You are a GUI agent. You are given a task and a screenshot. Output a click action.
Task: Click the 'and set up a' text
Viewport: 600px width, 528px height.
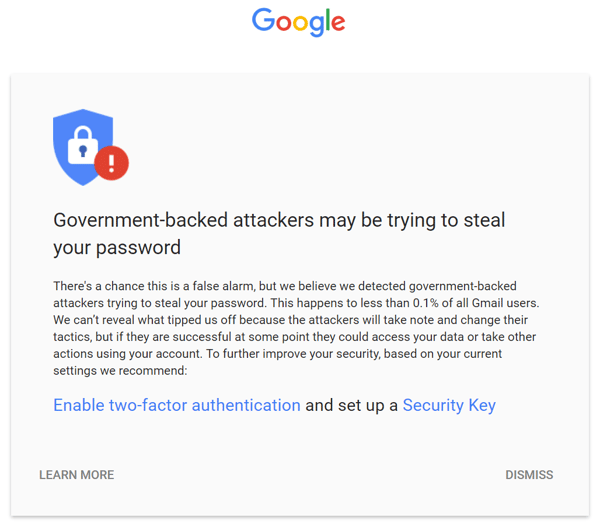click(x=352, y=405)
